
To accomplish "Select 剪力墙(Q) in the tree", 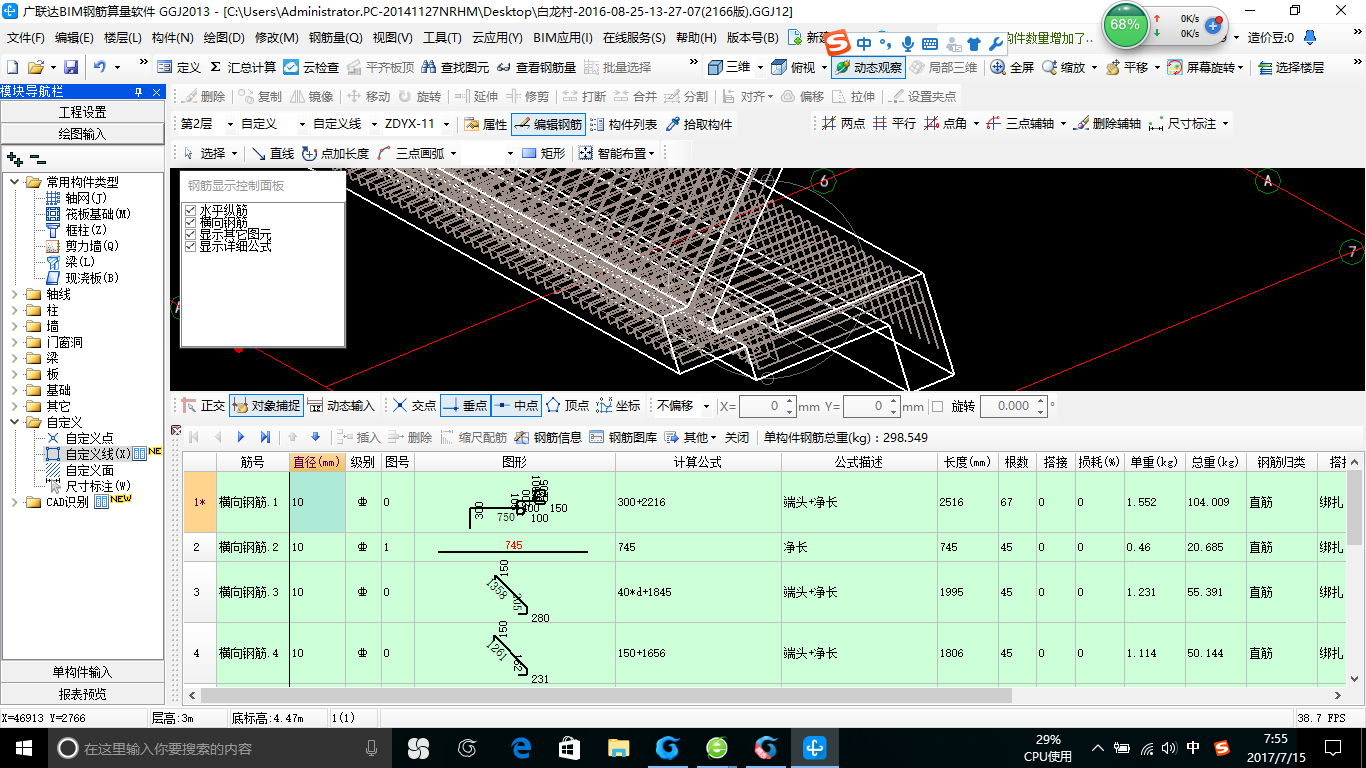I will [92, 246].
